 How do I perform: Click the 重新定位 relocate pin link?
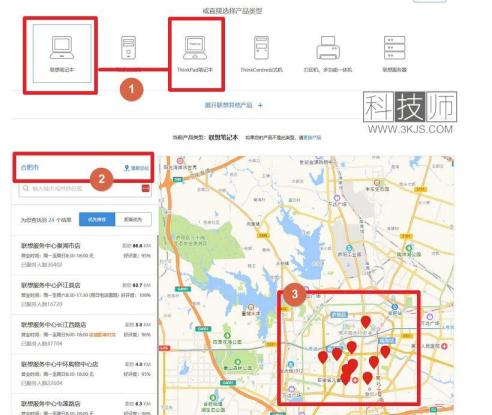(136, 168)
